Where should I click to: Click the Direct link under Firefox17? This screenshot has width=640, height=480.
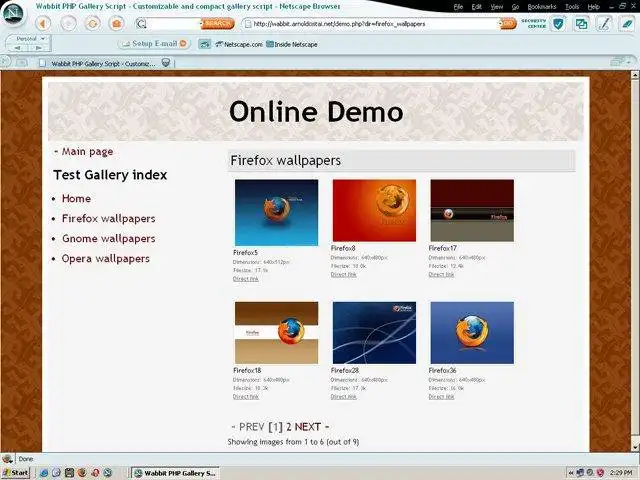441,274
